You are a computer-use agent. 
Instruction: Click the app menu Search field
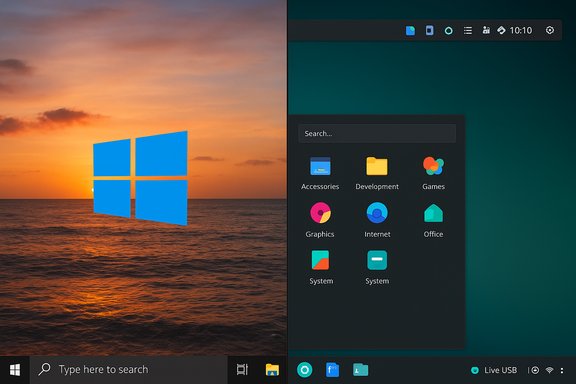click(x=377, y=133)
